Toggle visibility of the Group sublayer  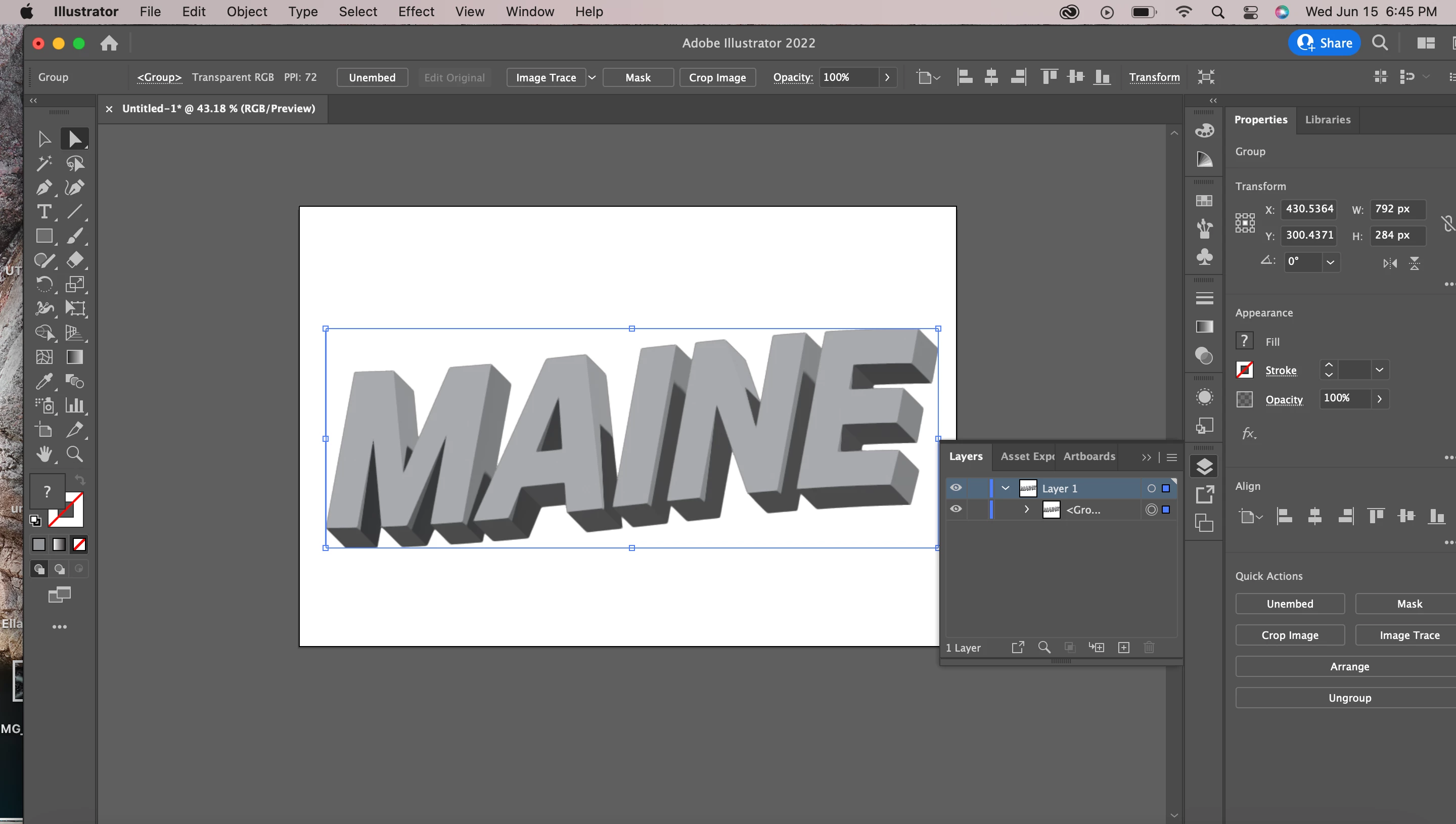[x=956, y=510]
